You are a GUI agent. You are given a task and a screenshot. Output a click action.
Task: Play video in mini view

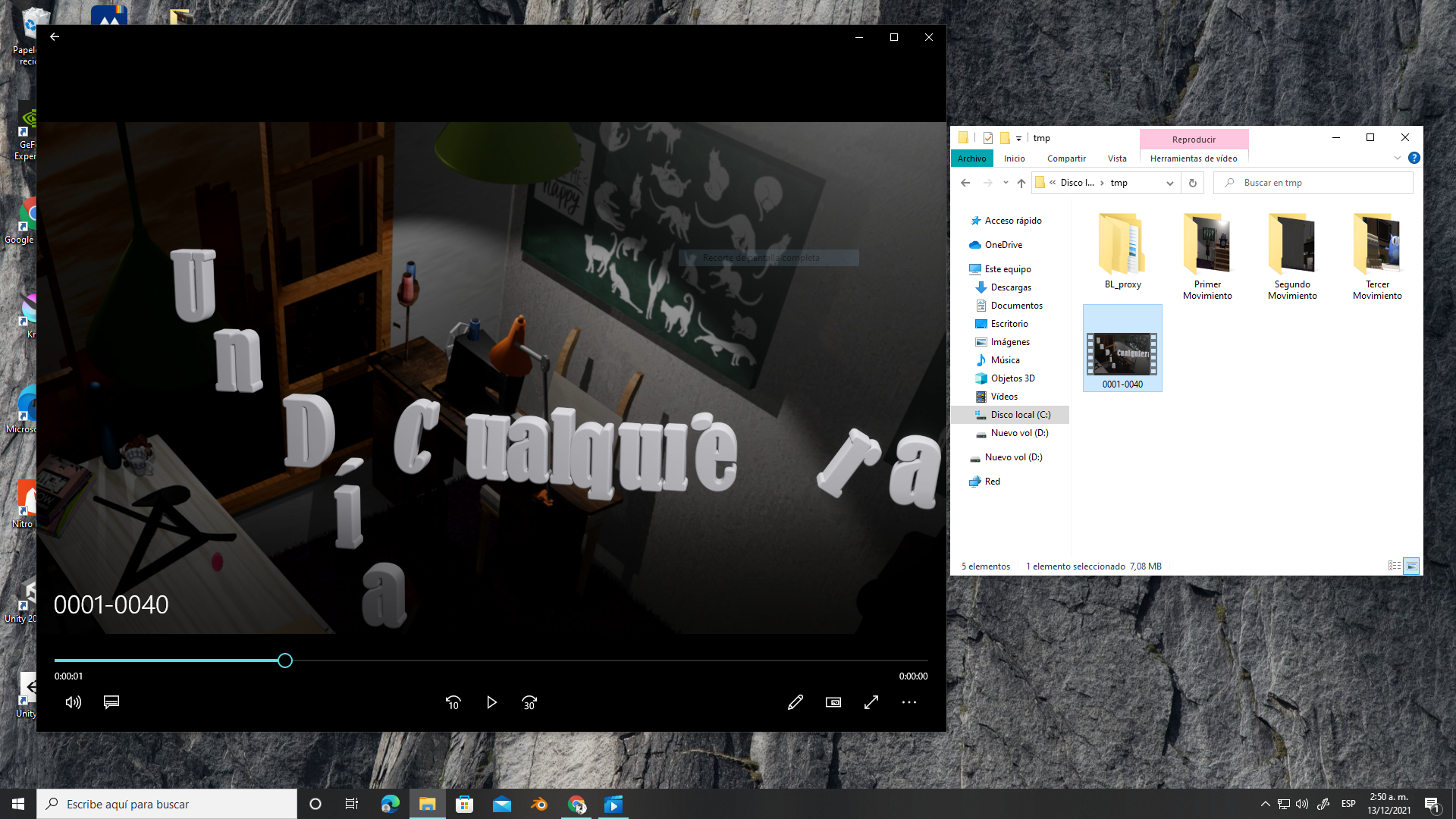833,702
